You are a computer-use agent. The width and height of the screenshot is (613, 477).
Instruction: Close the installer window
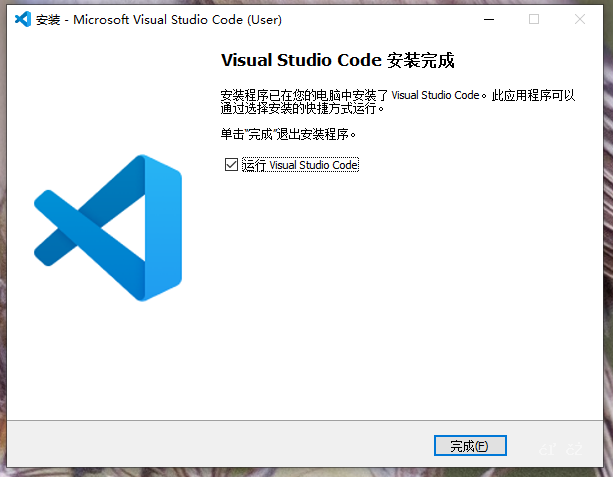pyautogui.click(x=580, y=19)
